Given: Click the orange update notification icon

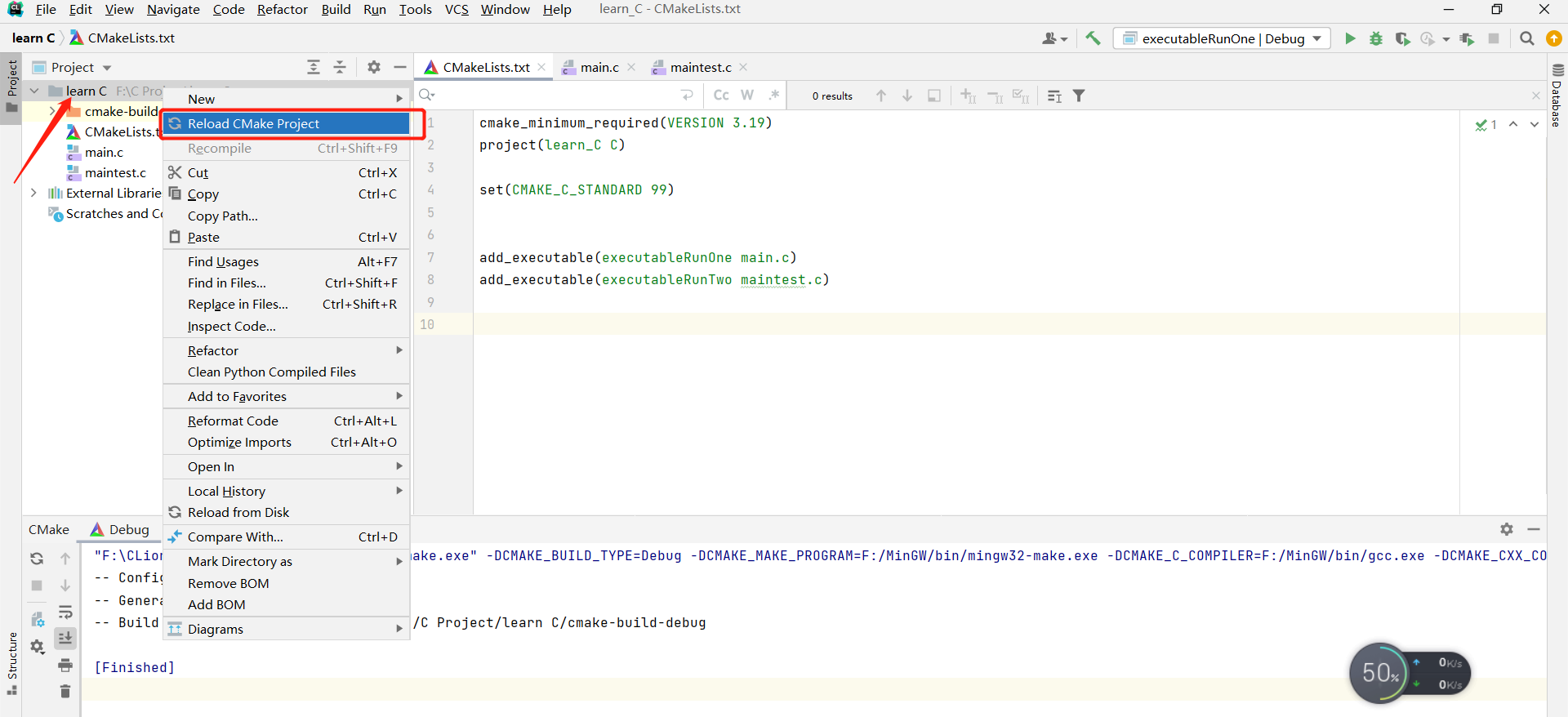Looking at the screenshot, I should point(1554,38).
